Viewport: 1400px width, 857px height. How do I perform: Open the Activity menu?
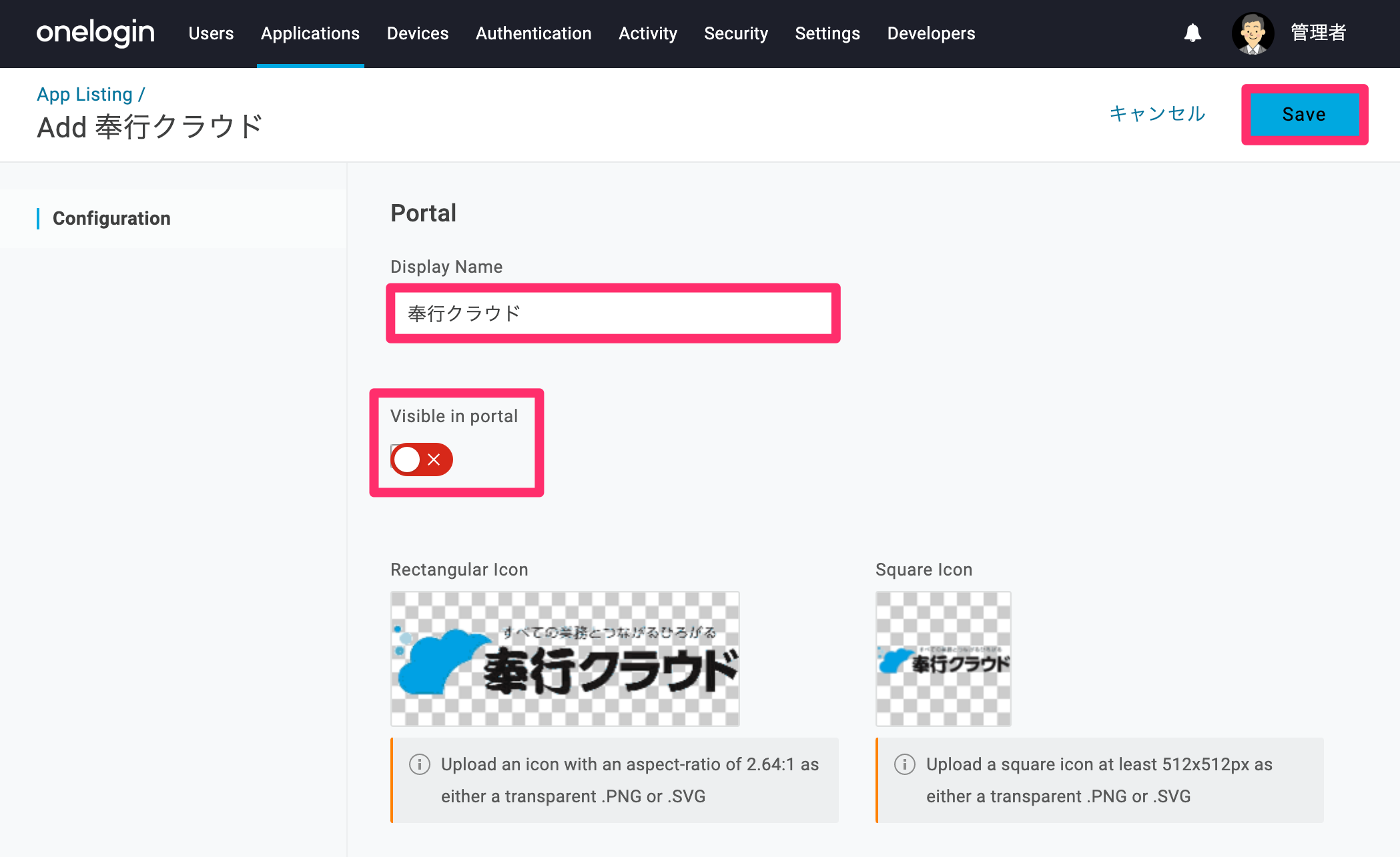[648, 33]
